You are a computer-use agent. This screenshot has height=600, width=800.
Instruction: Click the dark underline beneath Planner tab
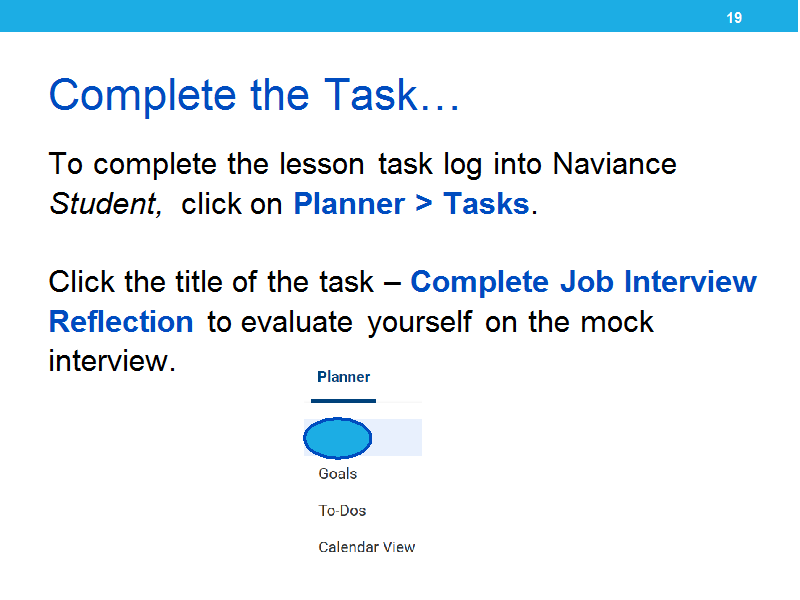coord(343,401)
